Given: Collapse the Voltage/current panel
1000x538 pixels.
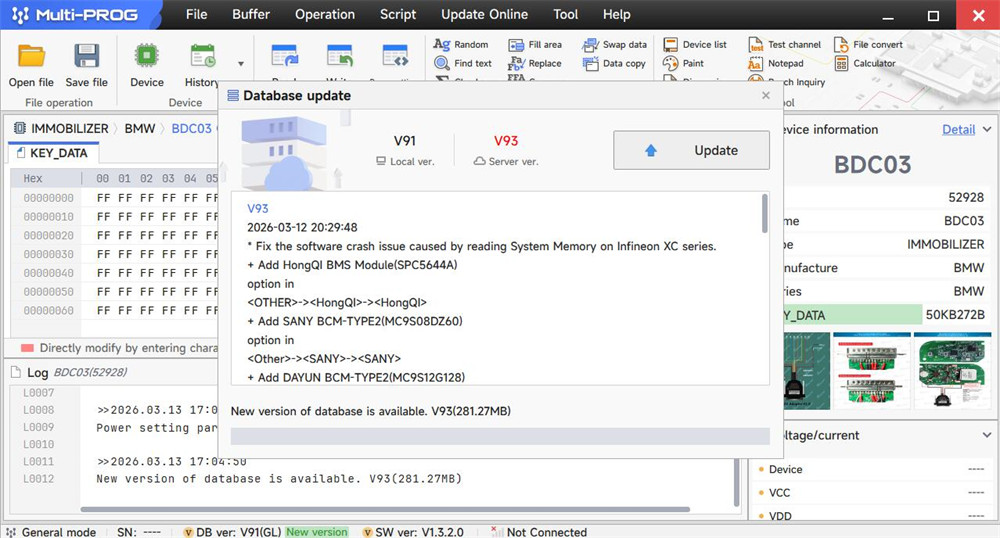Looking at the screenshot, I should 983,435.
